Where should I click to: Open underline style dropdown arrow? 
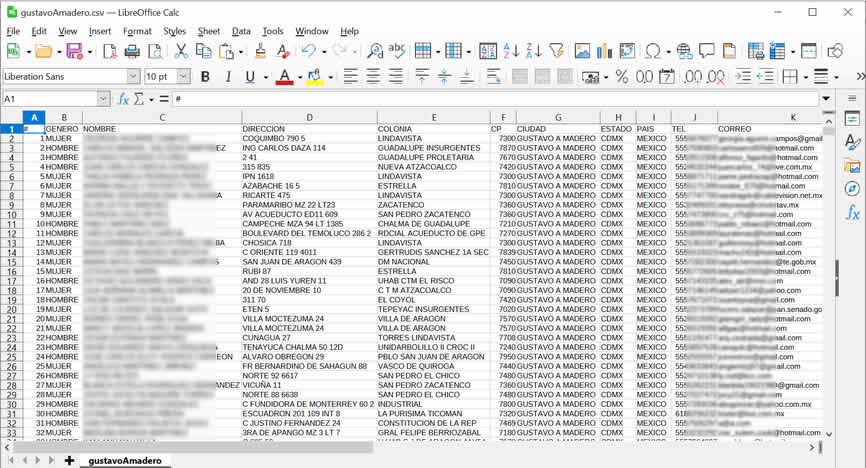(x=266, y=77)
